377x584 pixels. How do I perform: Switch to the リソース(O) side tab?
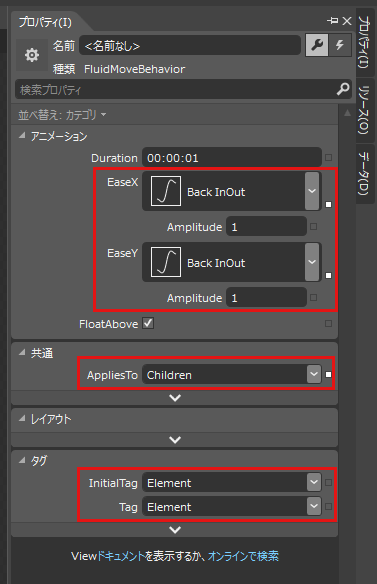click(364, 110)
